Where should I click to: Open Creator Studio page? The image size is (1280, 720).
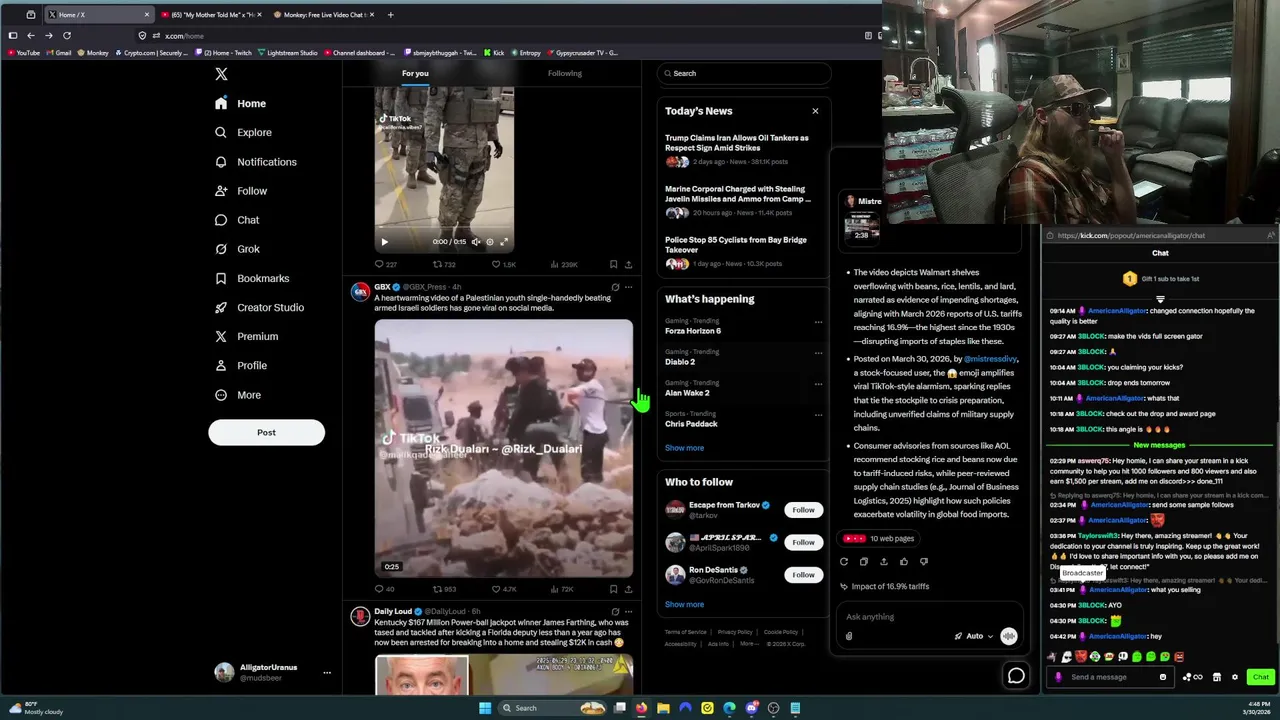click(259, 307)
